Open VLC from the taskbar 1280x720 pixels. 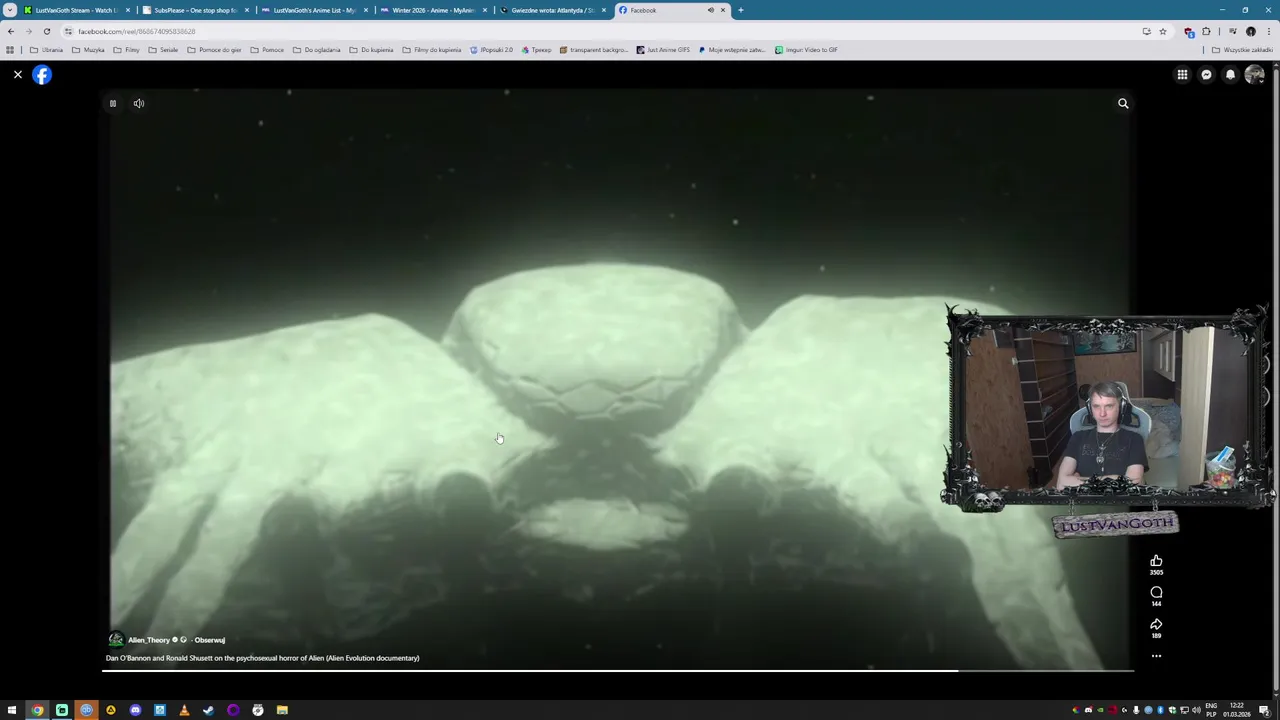click(184, 710)
